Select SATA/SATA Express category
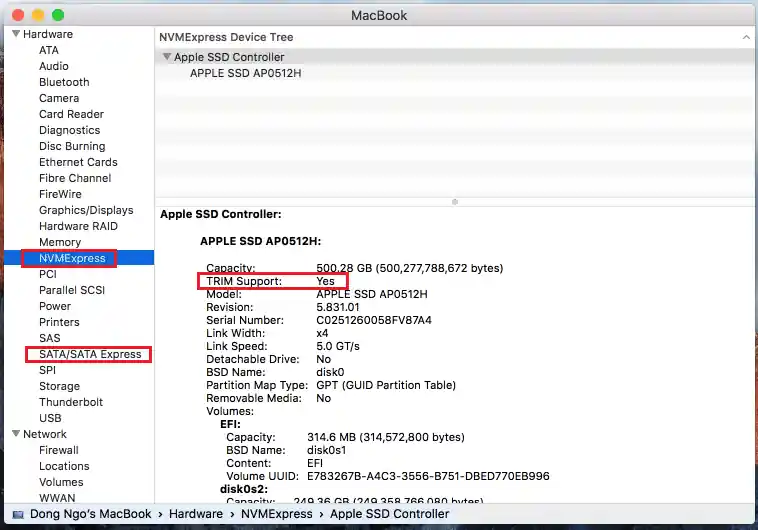 90,354
